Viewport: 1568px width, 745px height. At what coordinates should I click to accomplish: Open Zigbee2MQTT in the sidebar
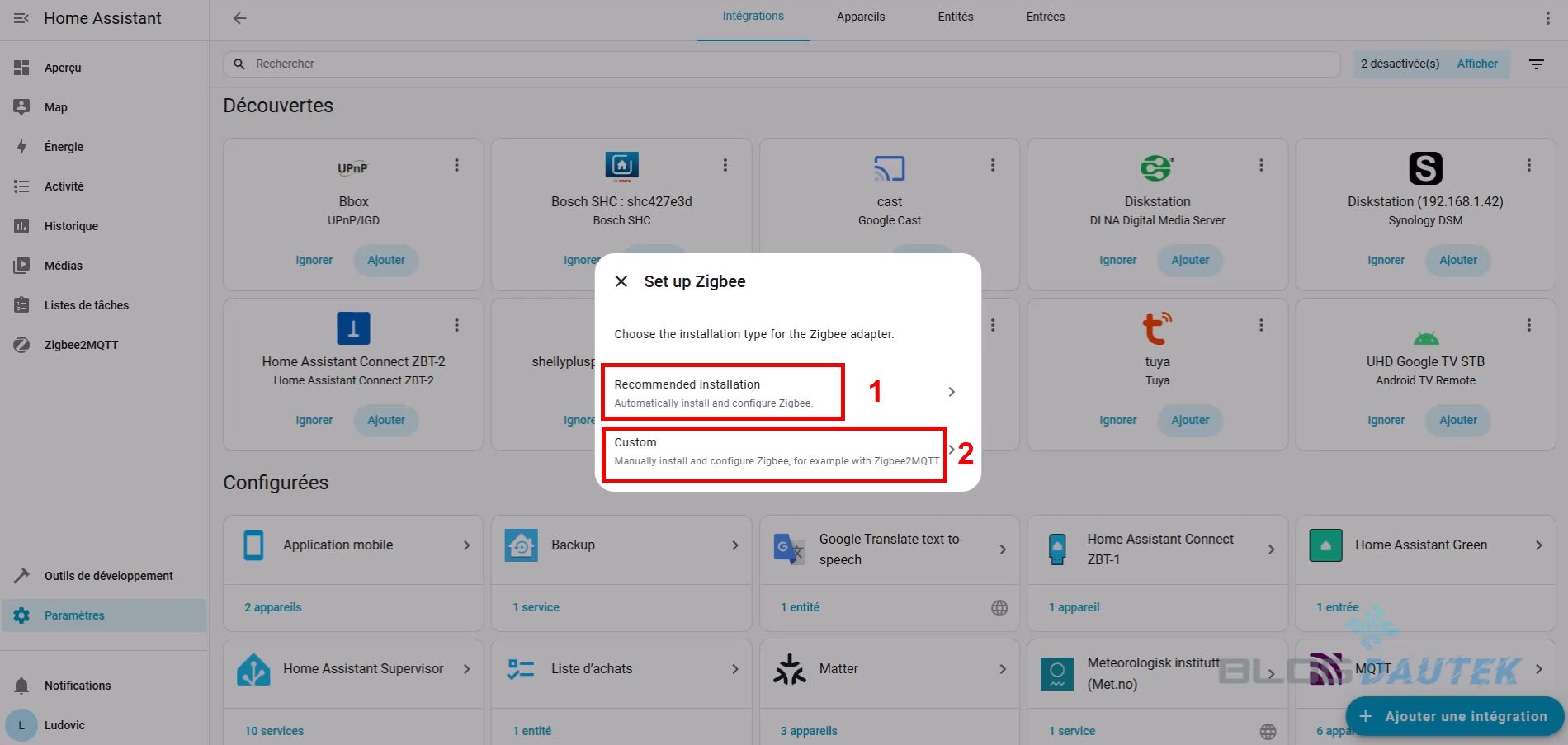81,345
